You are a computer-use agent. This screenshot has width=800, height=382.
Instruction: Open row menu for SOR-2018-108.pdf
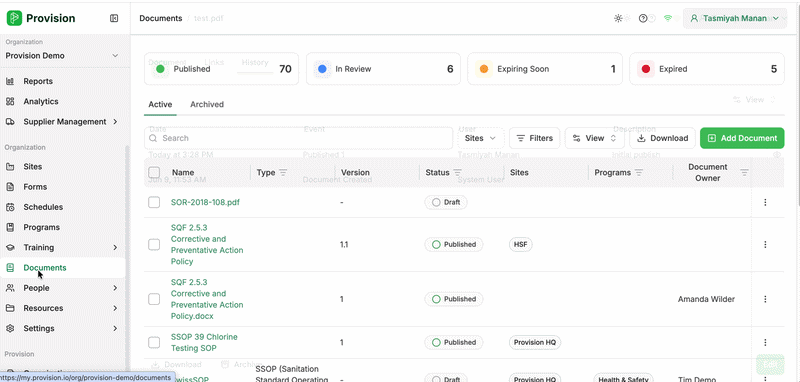pos(765,202)
